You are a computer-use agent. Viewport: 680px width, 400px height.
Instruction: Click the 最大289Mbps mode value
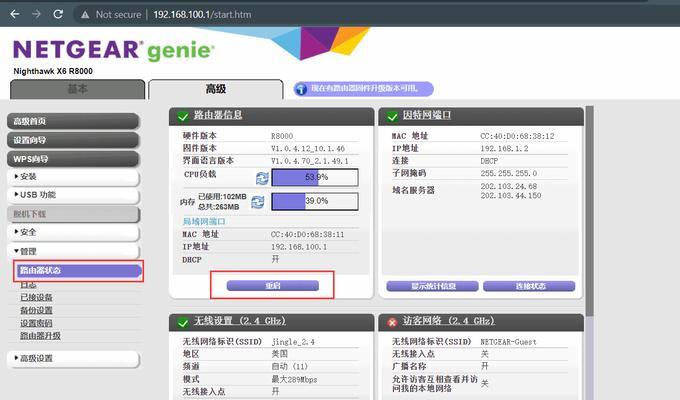[294, 380]
